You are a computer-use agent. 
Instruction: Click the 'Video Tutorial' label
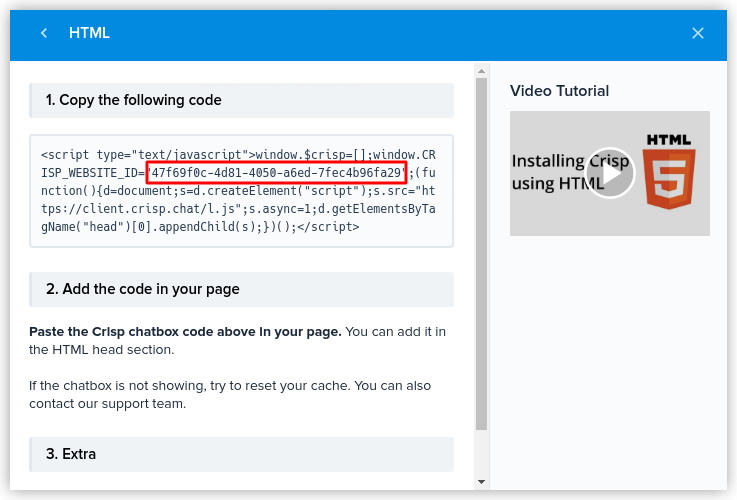(x=559, y=91)
